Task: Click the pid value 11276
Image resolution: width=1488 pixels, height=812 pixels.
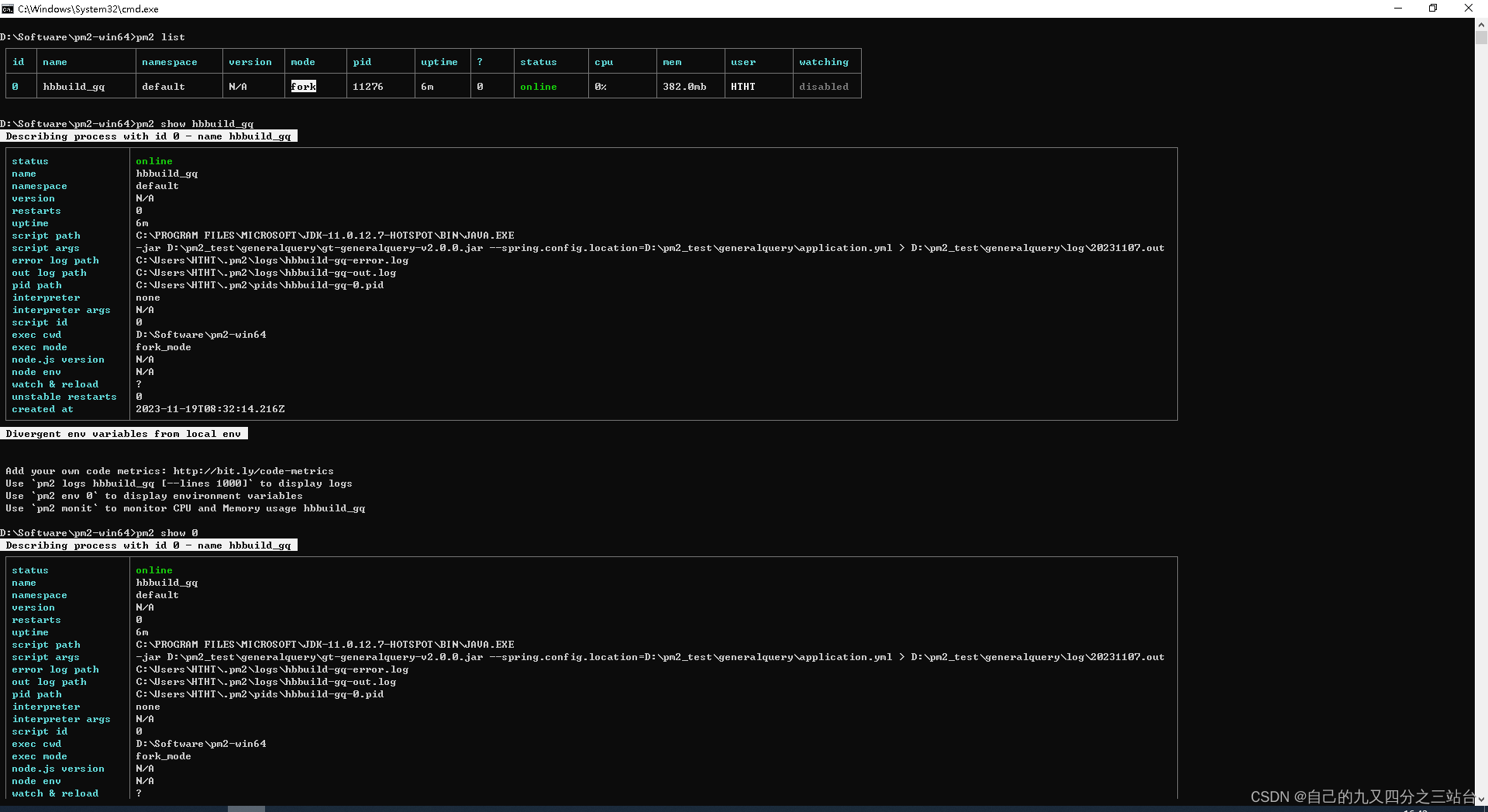Action: click(x=368, y=87)
